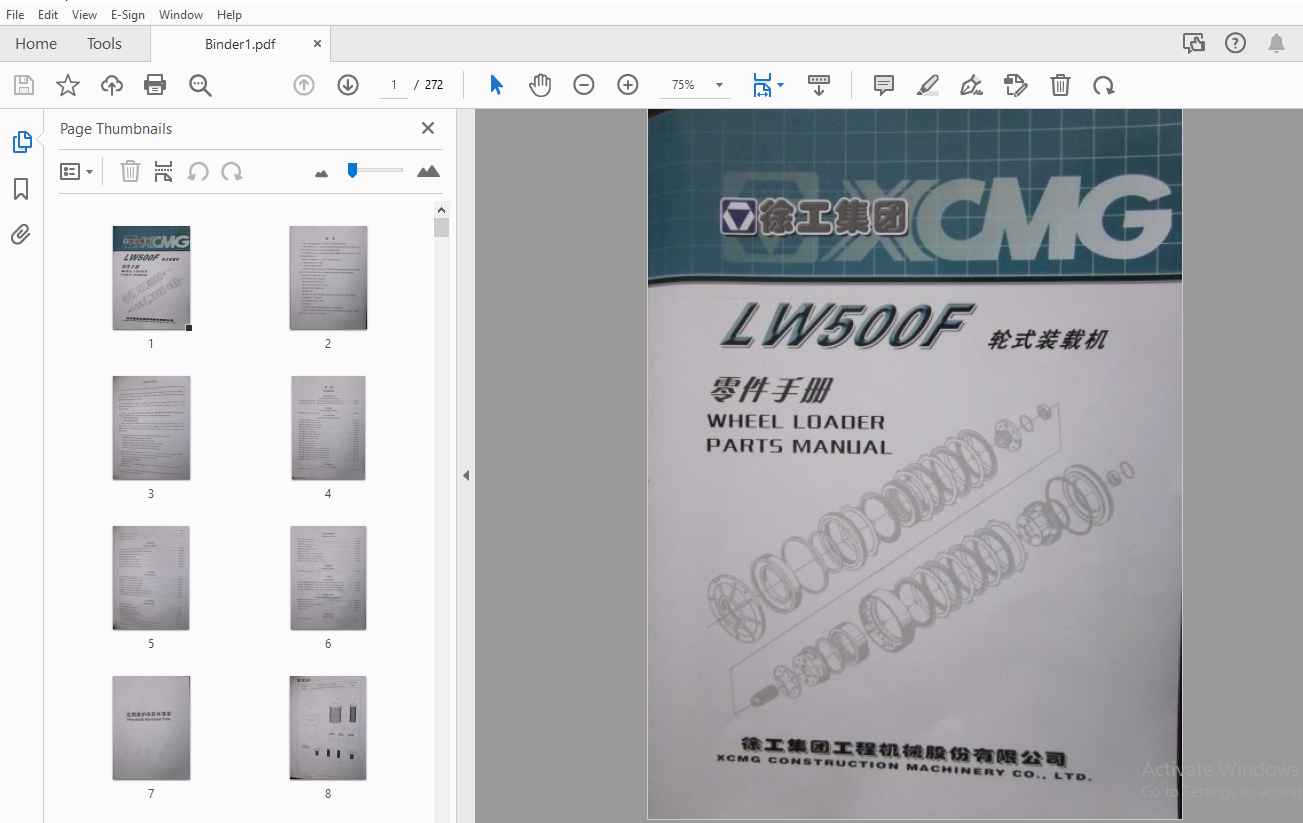This screenshot has width=1303, height=823.
Task: Select the page 5 thumbnail
Action: click(x=151, y=578)
